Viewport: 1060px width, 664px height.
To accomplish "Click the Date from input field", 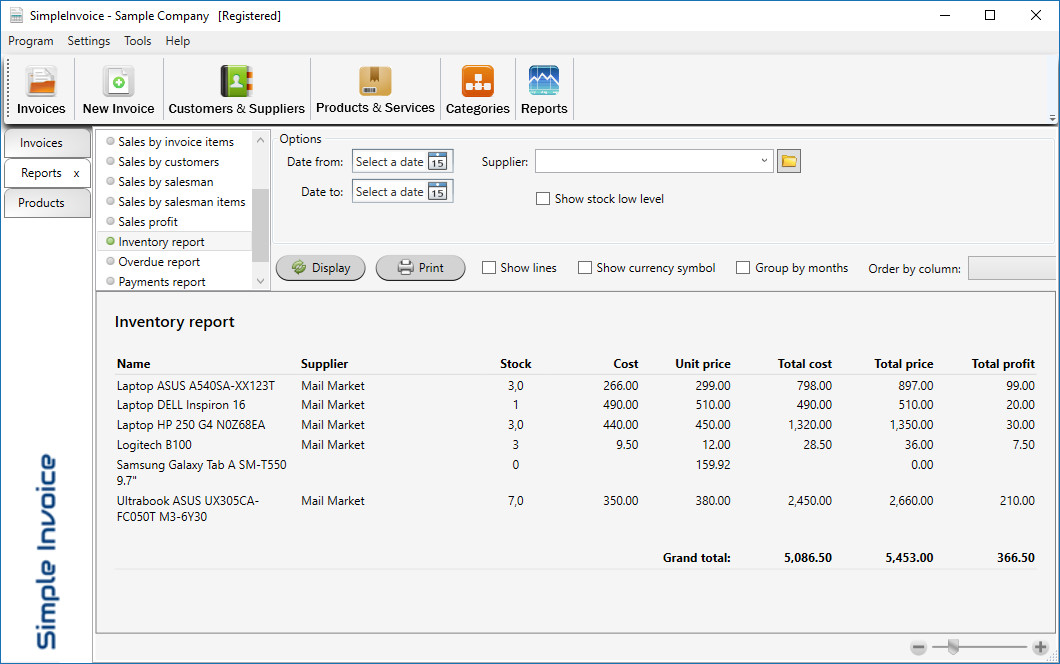I will point(389,162).
